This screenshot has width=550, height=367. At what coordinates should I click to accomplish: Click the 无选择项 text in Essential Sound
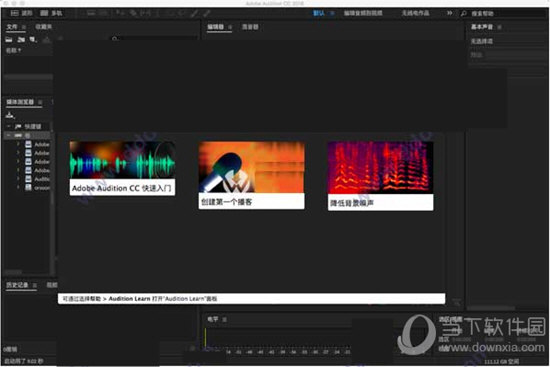[482, 41]
